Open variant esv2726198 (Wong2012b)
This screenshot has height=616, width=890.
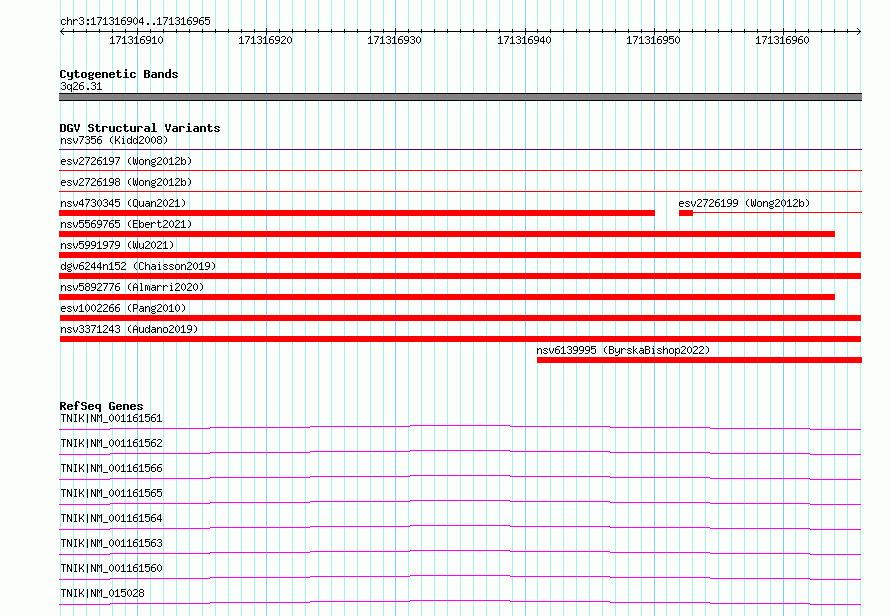126,182
